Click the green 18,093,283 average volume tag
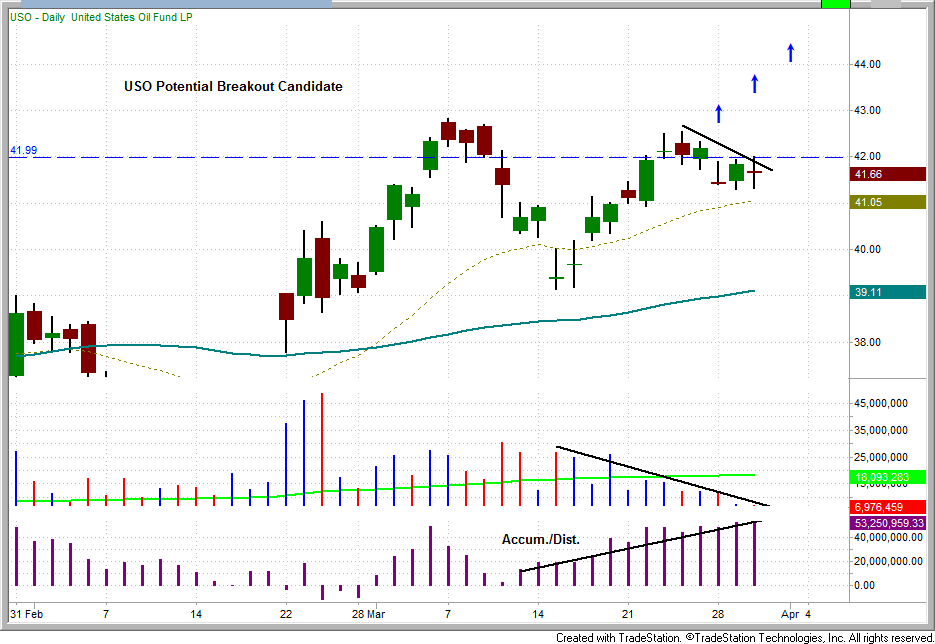The height and width of the screenshot is (644, 935). point(888,477)
